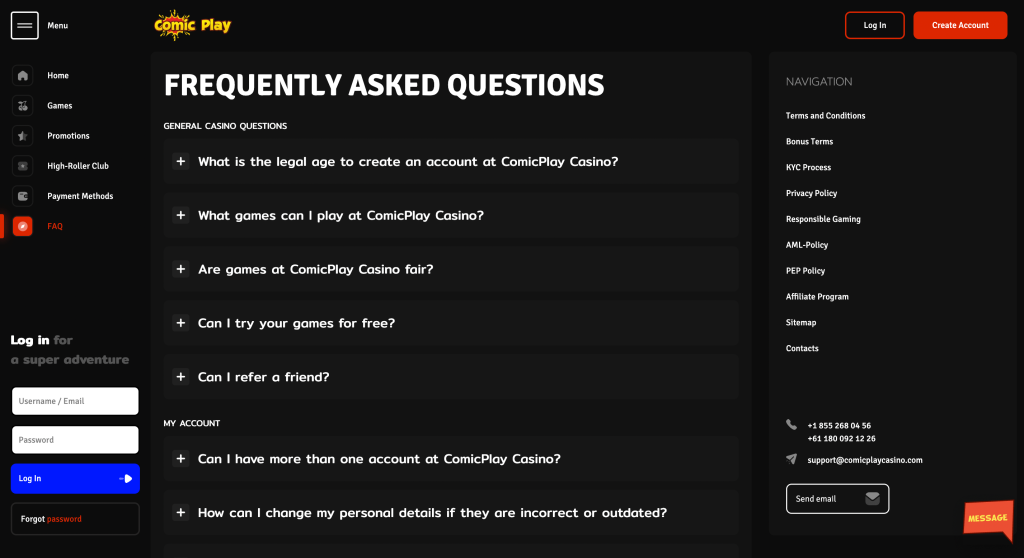1024x558 pixels.
Task: Go to Responsible Gaming in navigation
Action: click(823, 219)
